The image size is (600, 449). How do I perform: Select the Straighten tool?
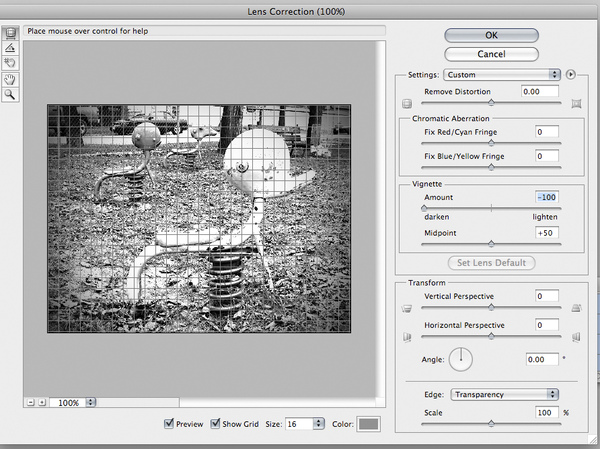(10, 48)
